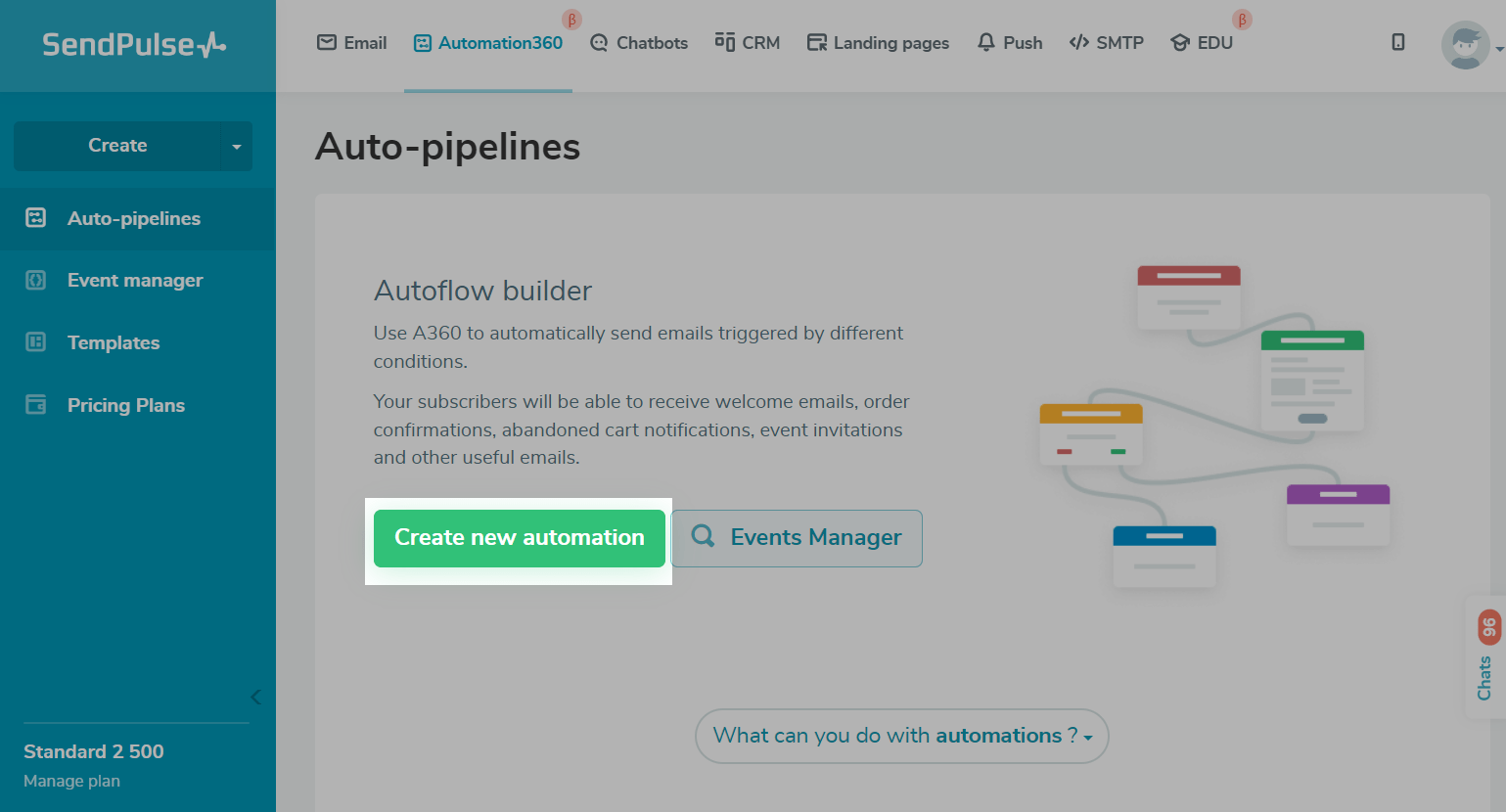The width and height of the screenshot is (1506, 812).
Task: Click the SendPulse logo
Action: point(134,45)
